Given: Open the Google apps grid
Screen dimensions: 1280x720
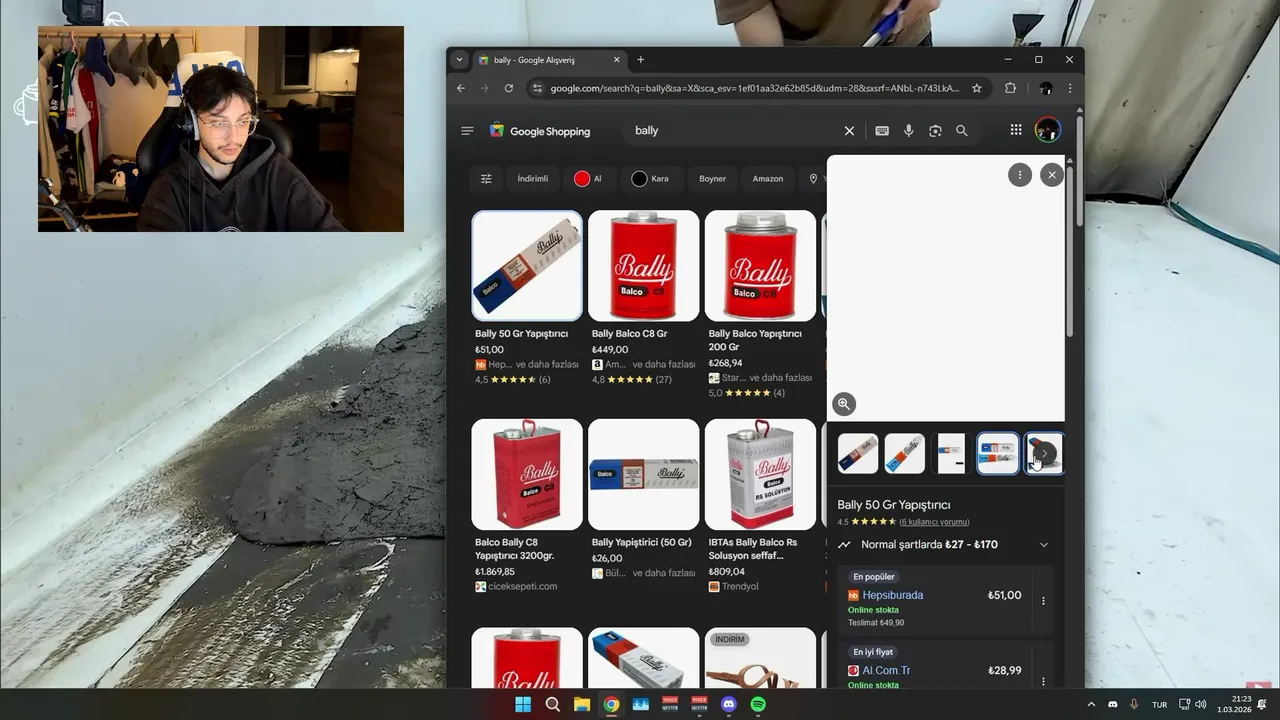Looking at the screenshot, I should 1016,130.
